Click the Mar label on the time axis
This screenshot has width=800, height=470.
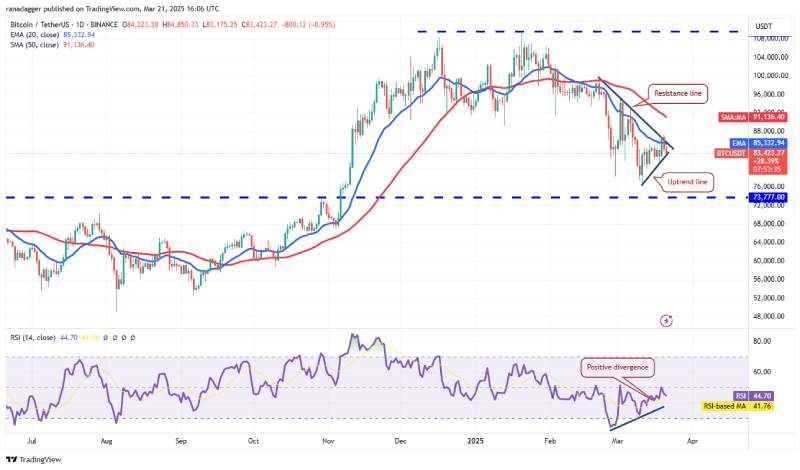[617, 440]
